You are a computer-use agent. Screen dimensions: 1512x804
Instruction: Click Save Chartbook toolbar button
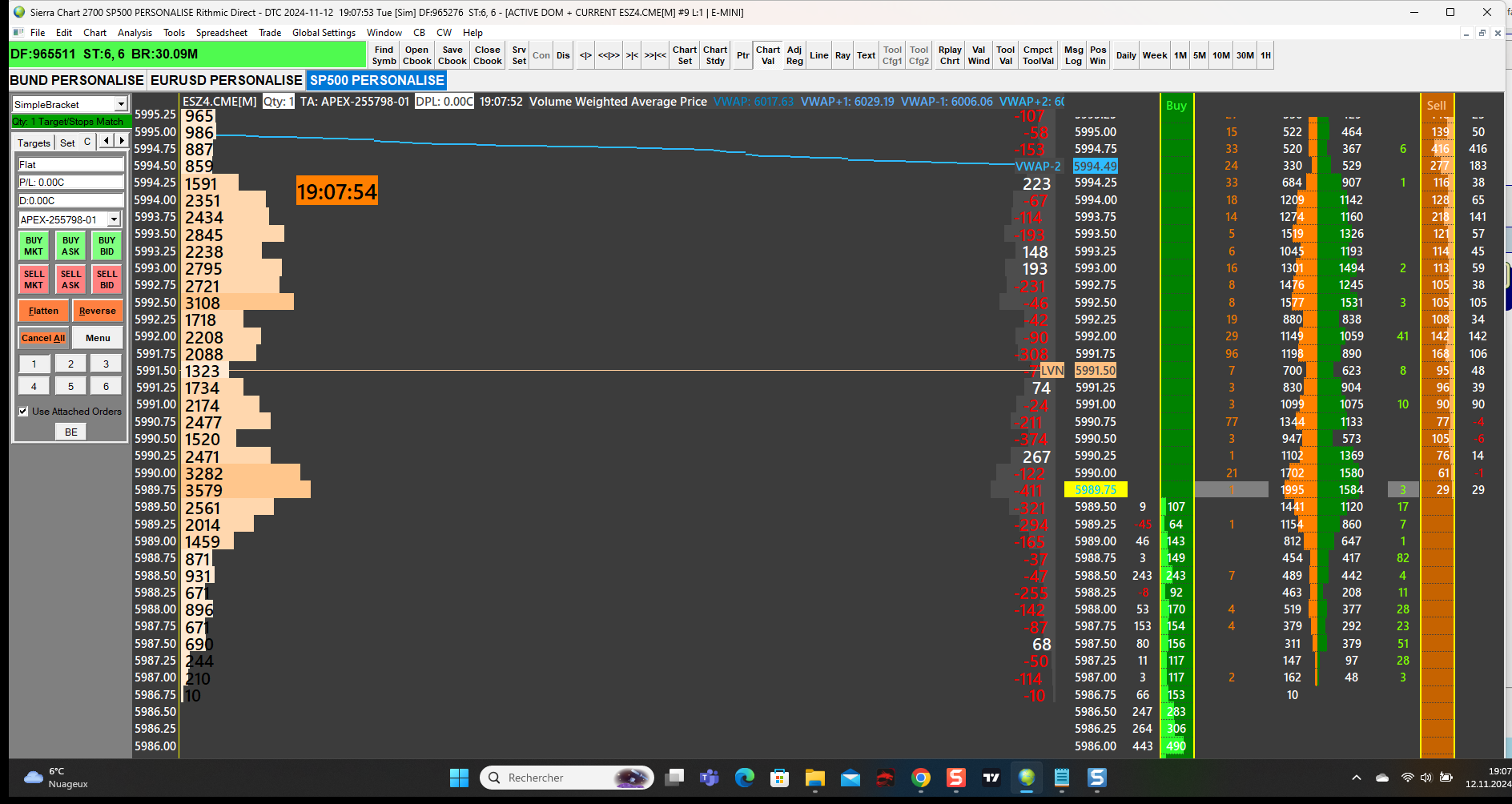point(452,55)
